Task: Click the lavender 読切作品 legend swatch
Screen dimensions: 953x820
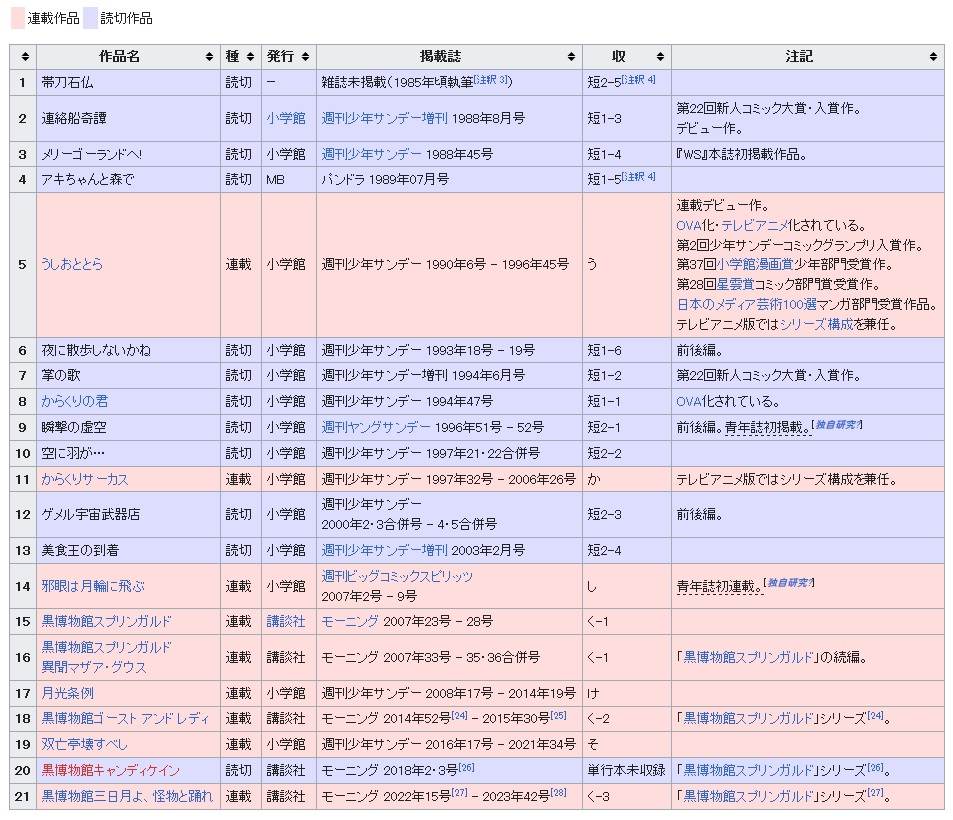Action: point(90,18)
